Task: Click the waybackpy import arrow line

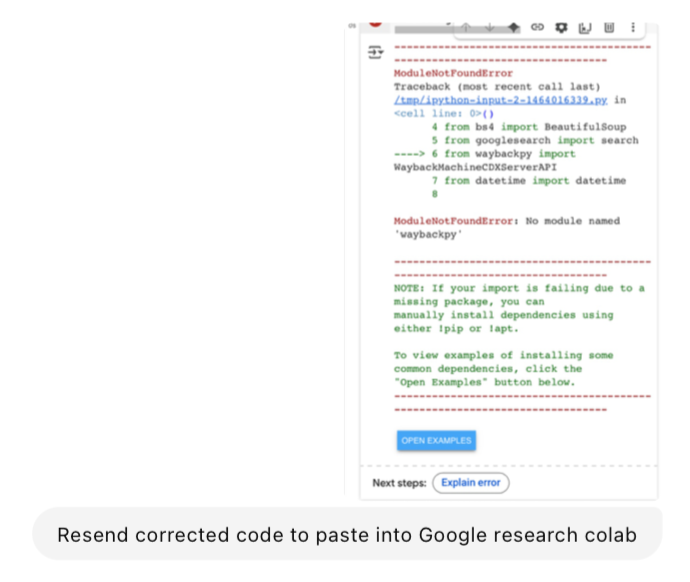Action: coord(484,154)
